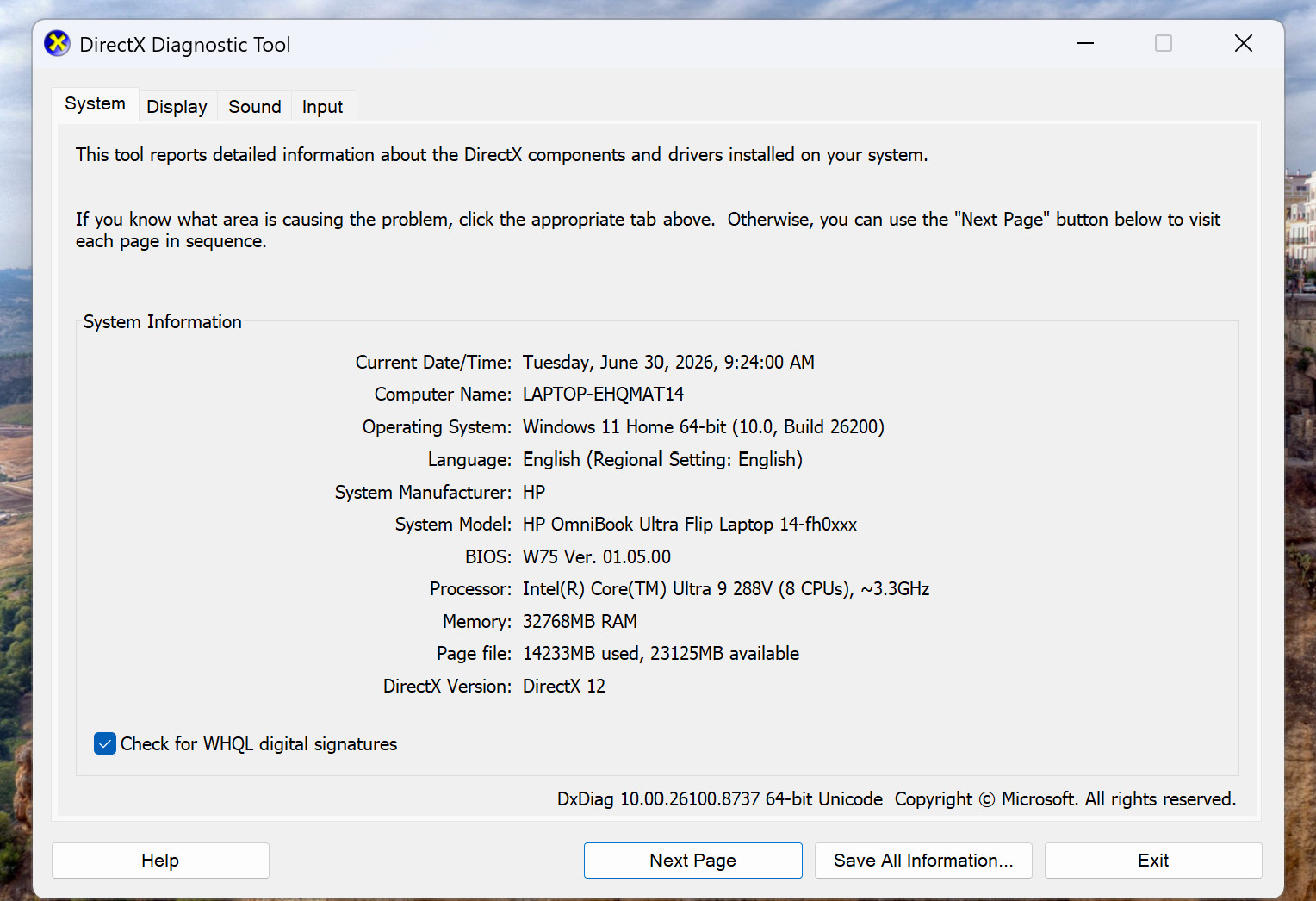Switch to the System tab
The width and height of the screenshot is (1316, 901).
95,104
